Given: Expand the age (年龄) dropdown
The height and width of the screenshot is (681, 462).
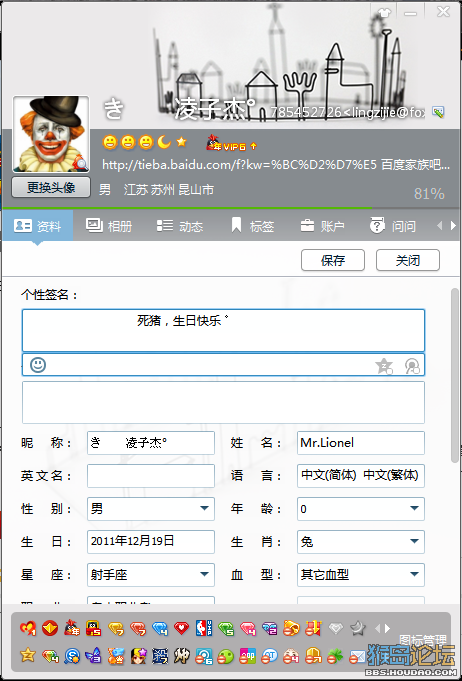Looking at the screenshot, I should click(361, 509).
